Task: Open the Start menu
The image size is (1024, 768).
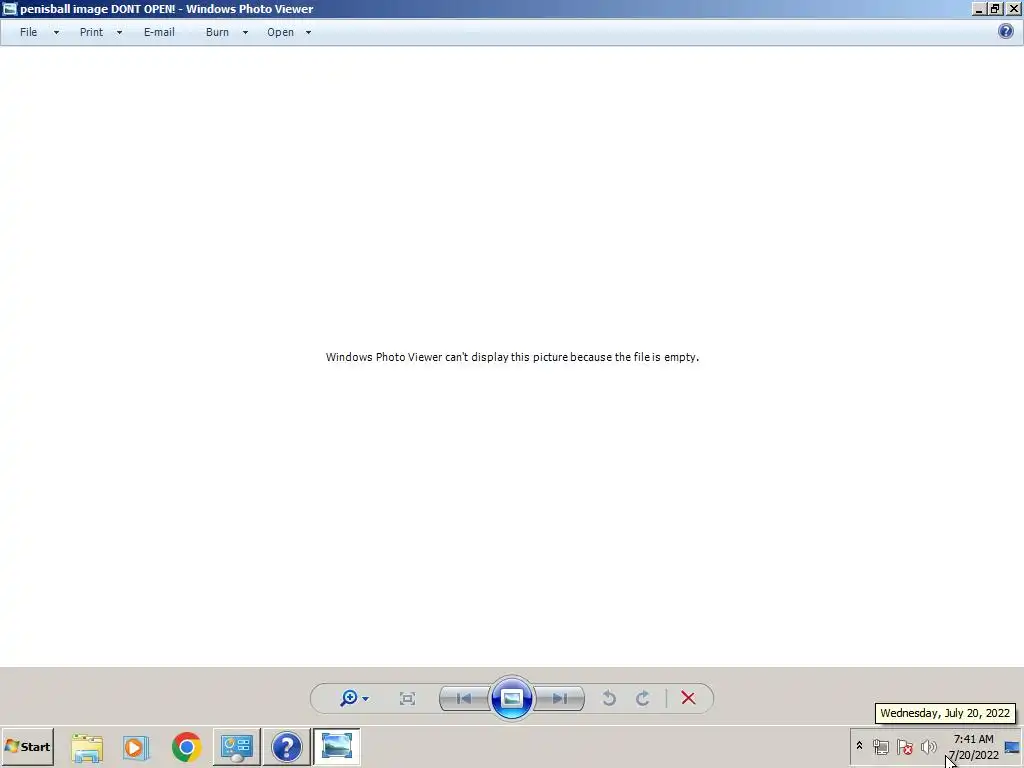Action: point(27,747)
